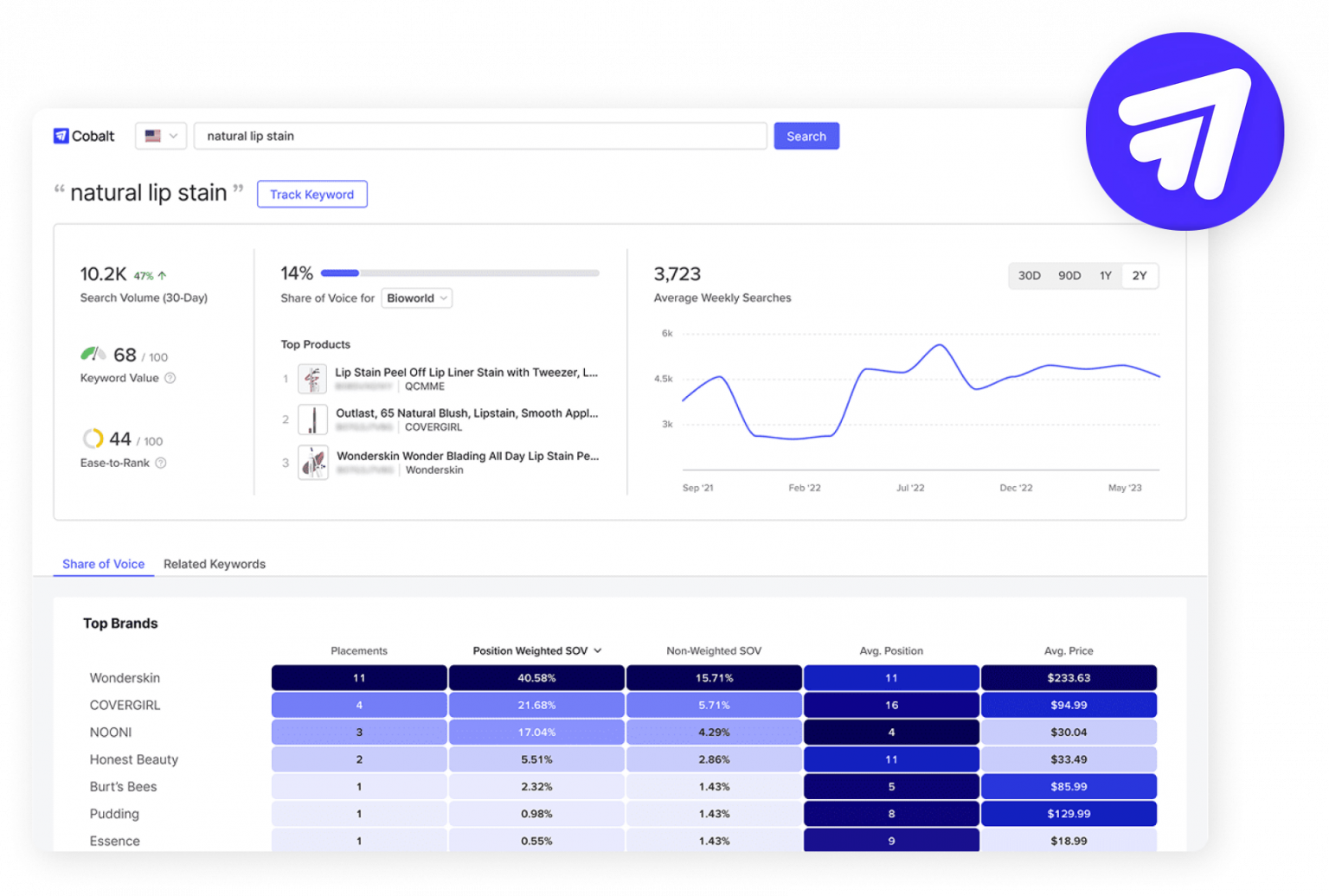Viewport: 1329px width, 896px height.
Task: Click the Non-Weighted SOV column header
Action: 714,651
